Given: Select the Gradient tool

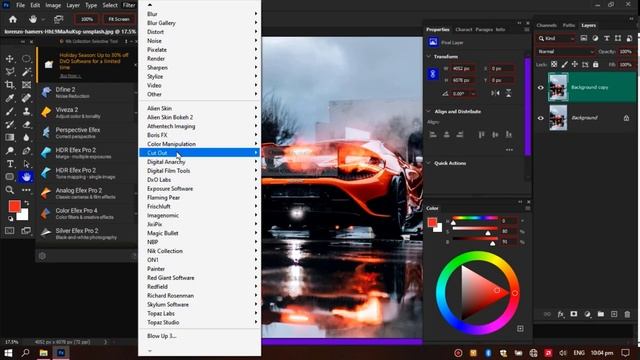Looking at the screenshot, I should (x=9, y=138).
